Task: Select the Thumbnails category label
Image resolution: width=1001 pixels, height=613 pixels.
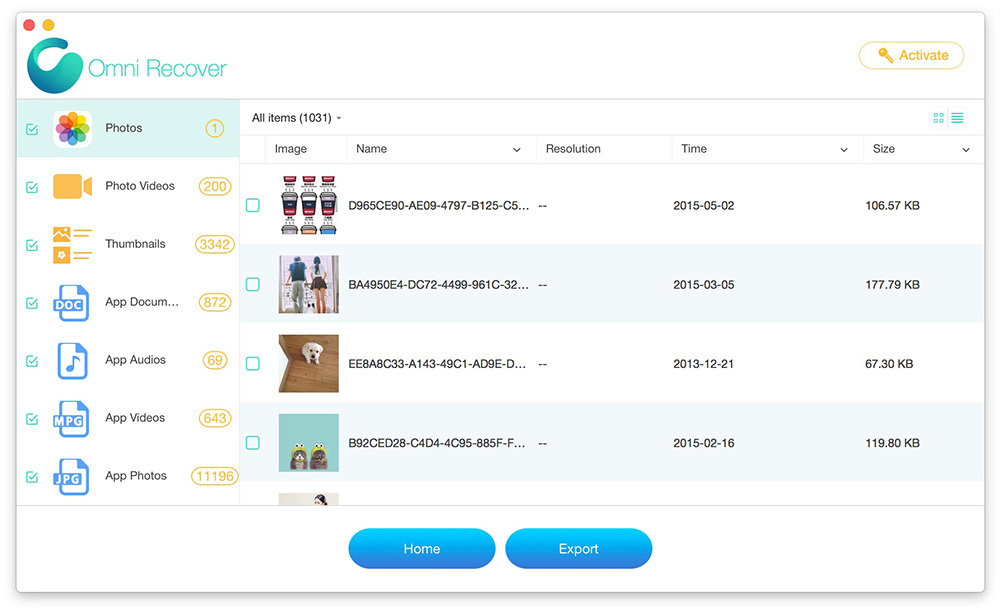Action: [135, 244]
